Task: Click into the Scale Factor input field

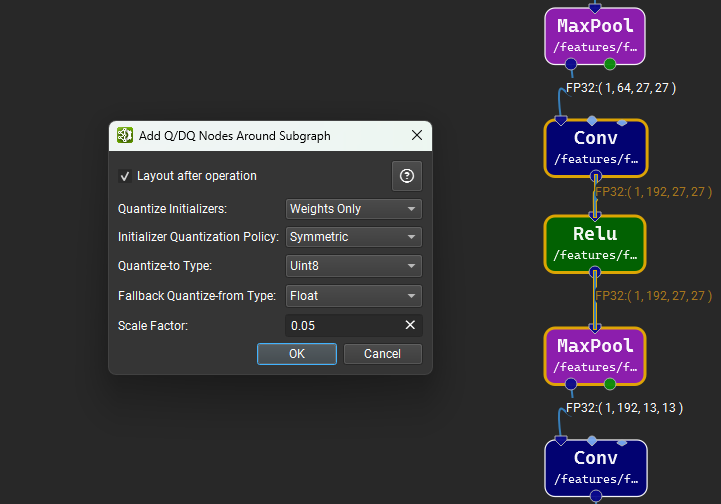Action: [340, 325]
